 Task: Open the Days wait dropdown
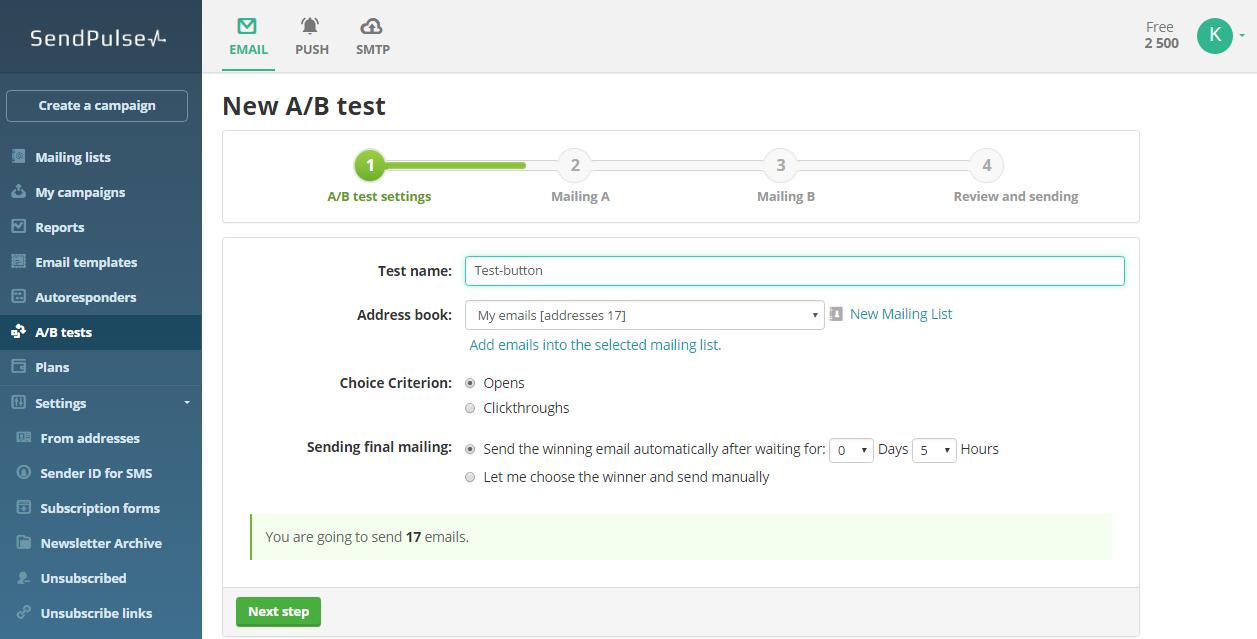point(851,450)
